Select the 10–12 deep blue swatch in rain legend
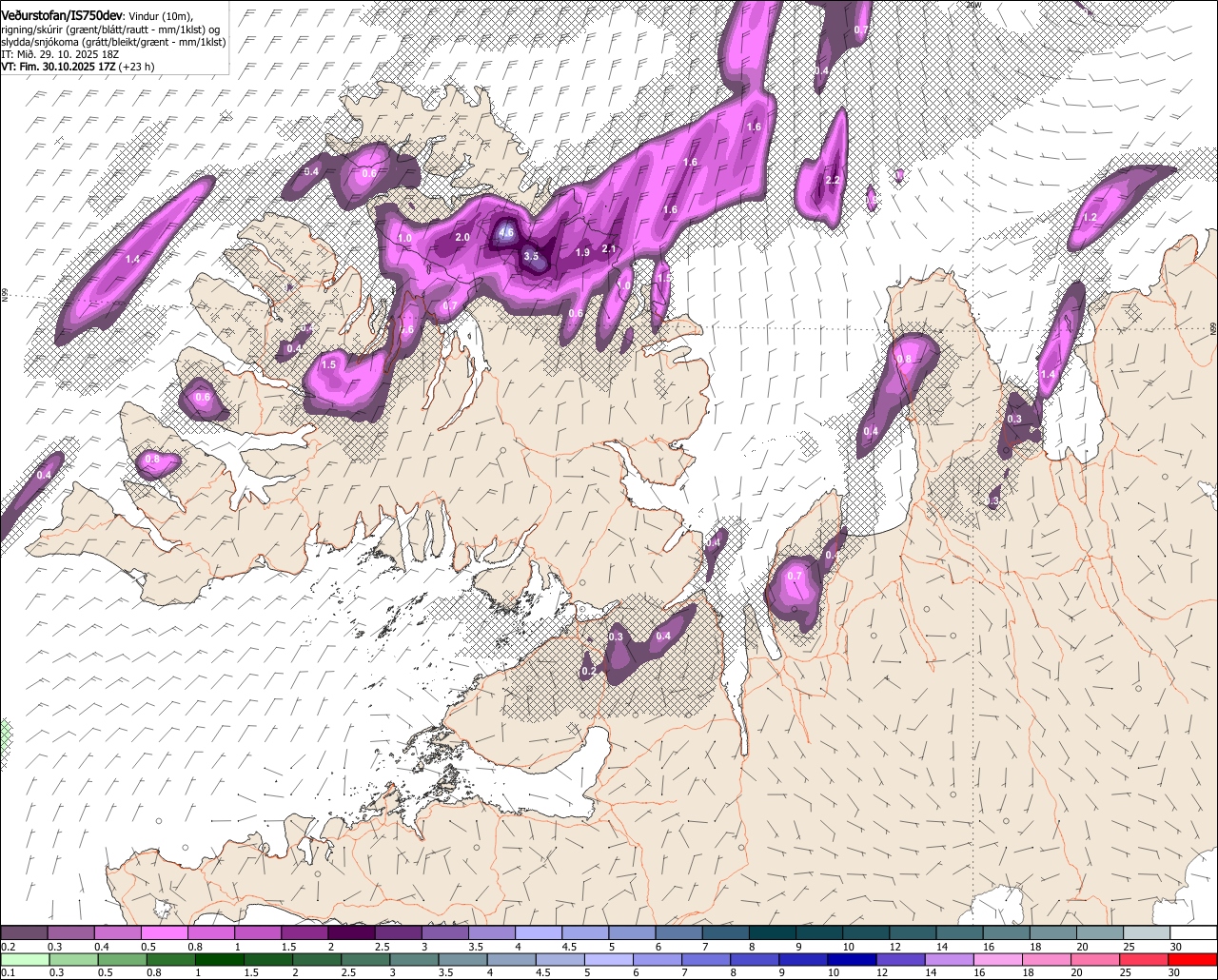 coord(853,960)
